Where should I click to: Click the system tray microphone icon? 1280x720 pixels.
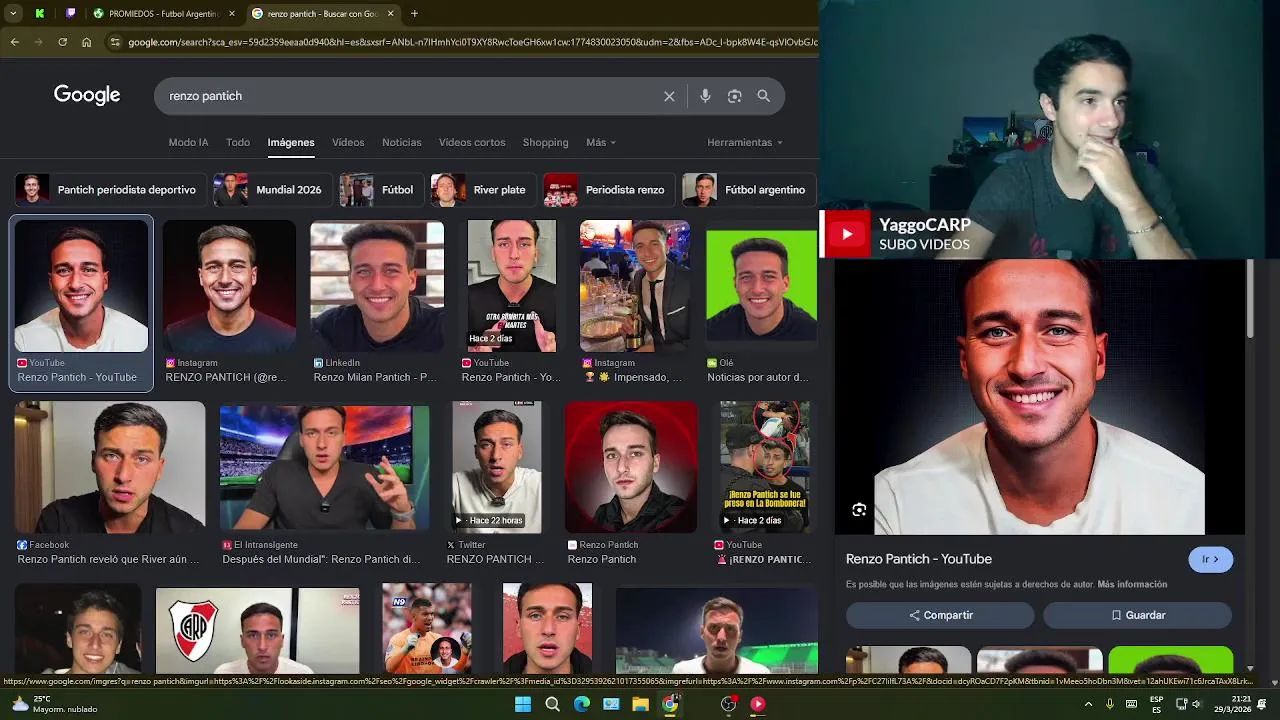pyautogui.click(x=1109, y=704)
